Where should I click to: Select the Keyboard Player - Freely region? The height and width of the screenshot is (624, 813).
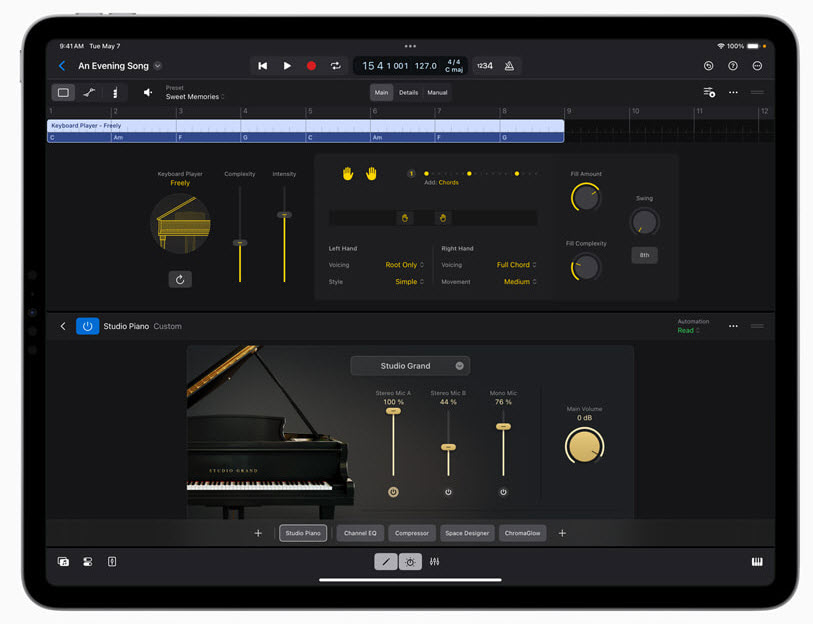(305, 131)
